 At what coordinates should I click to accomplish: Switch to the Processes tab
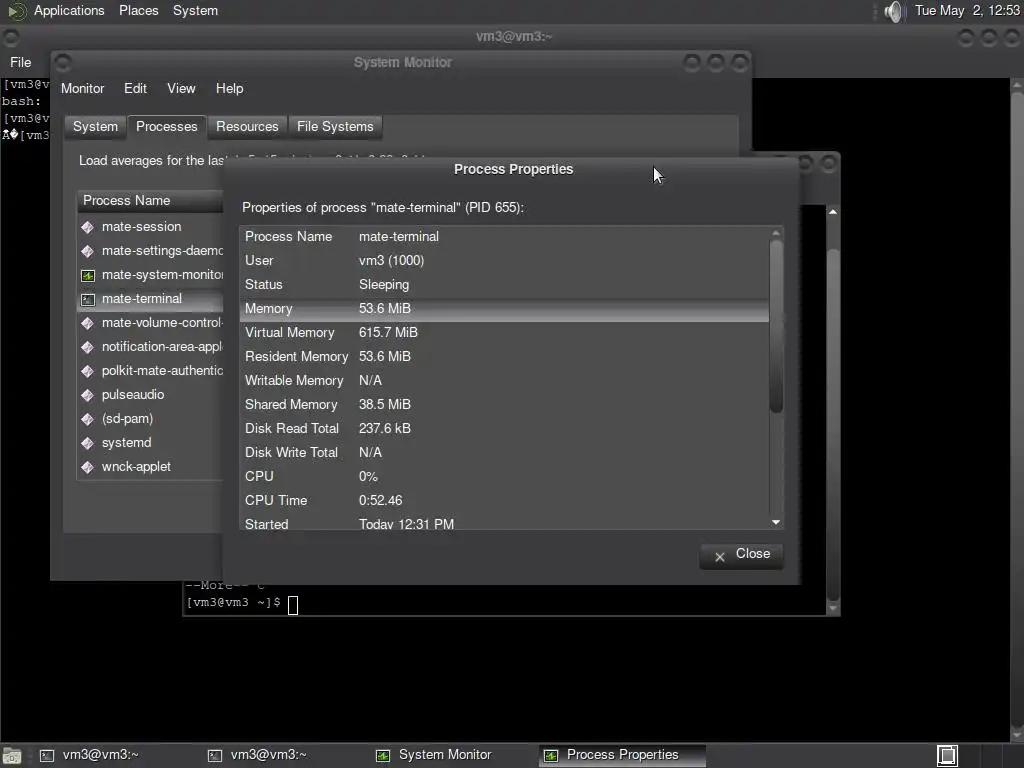[x=167, y=127]
